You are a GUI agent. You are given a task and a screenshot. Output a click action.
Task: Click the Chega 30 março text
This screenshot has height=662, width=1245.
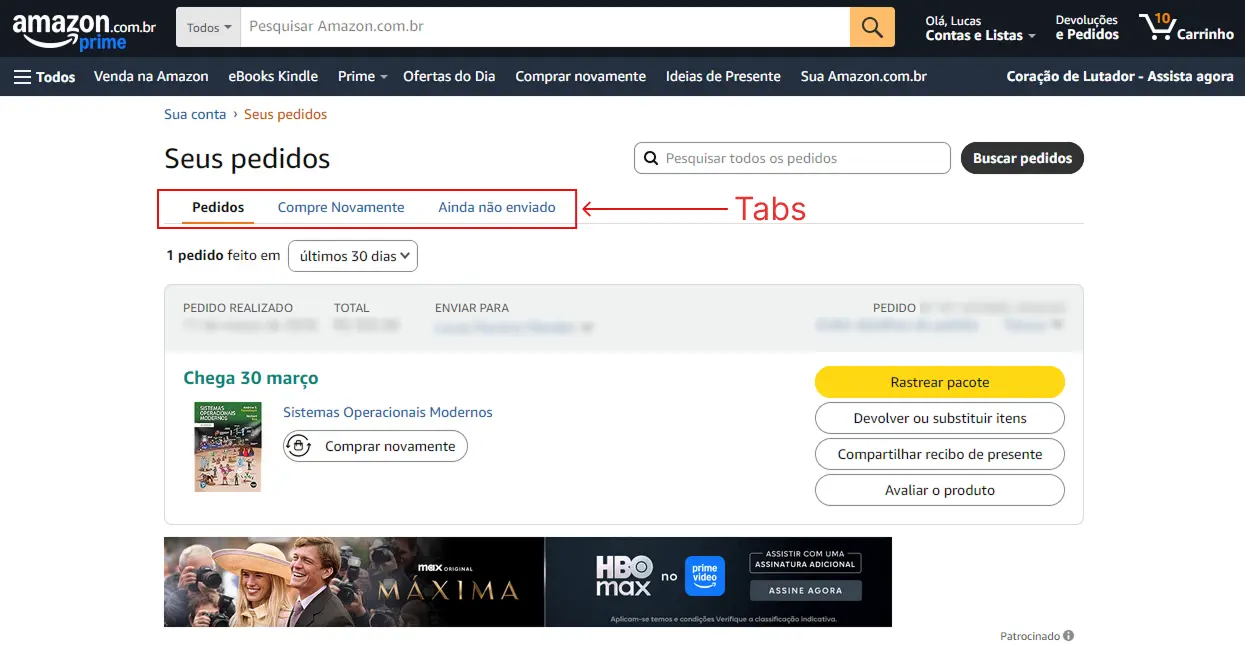click(x=251, y=378)
